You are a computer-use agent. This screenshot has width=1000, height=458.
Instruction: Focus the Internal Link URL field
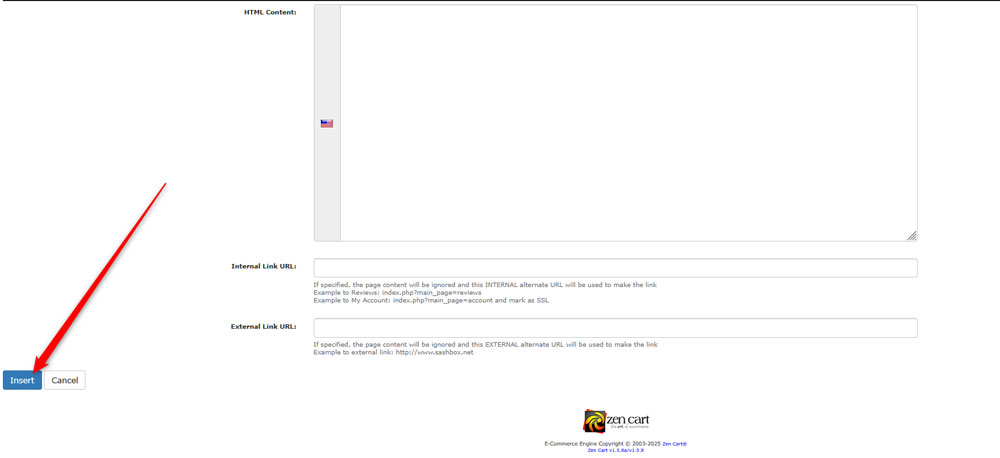click(615, 268)
